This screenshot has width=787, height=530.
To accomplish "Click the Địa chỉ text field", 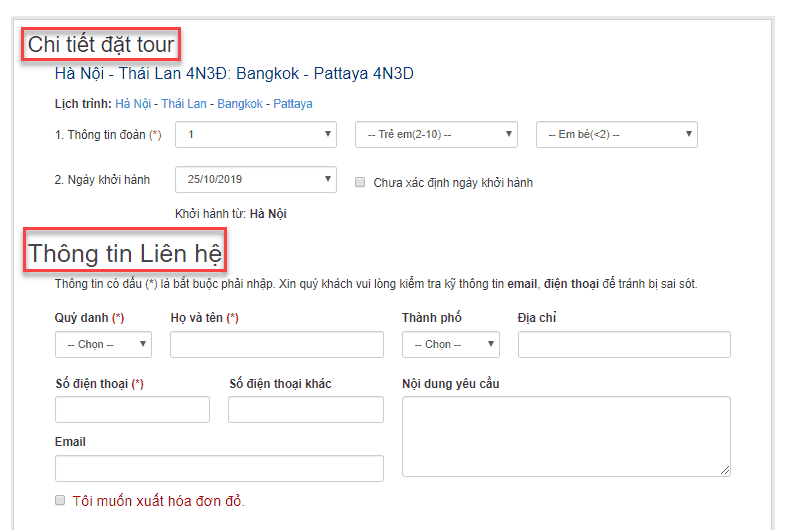I will (x=624, y=345).
